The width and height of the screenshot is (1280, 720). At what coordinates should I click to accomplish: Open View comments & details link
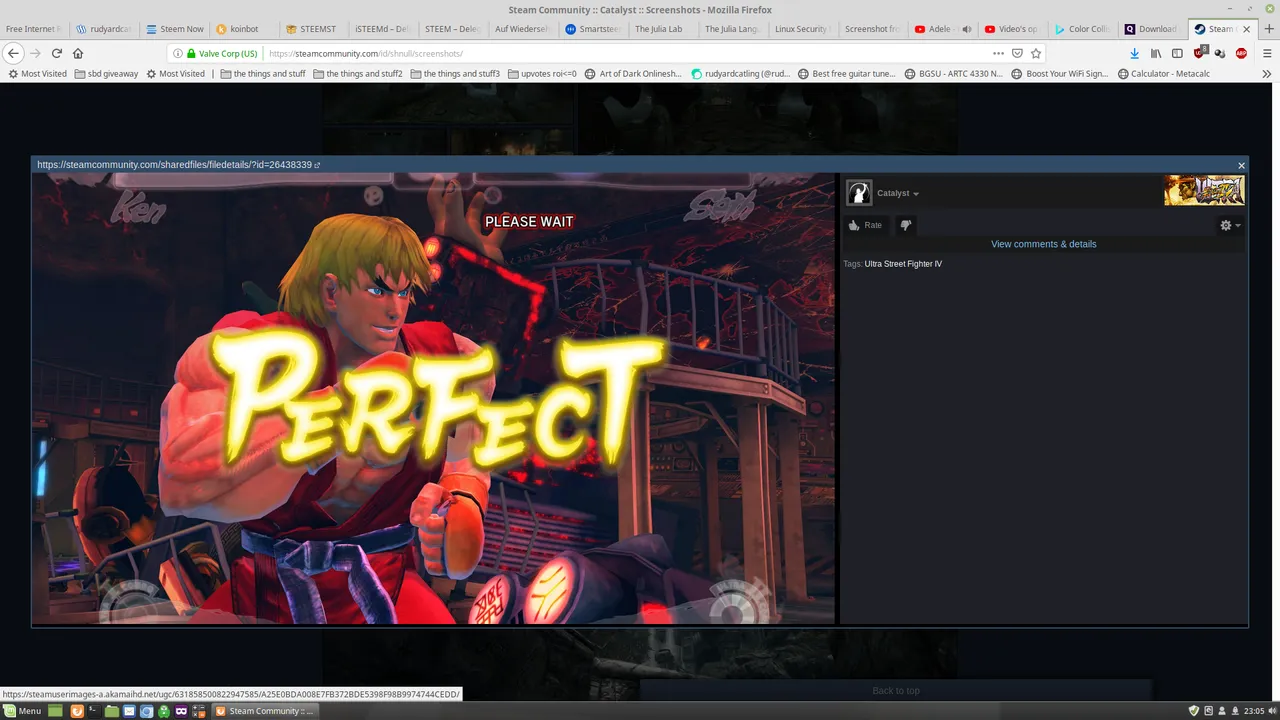[1043, 244]
